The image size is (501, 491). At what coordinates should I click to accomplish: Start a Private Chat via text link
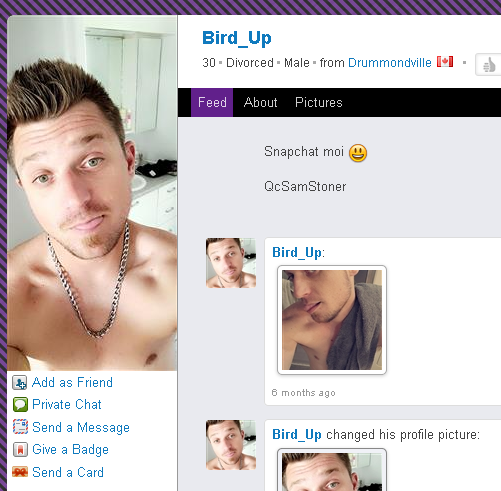67,405
